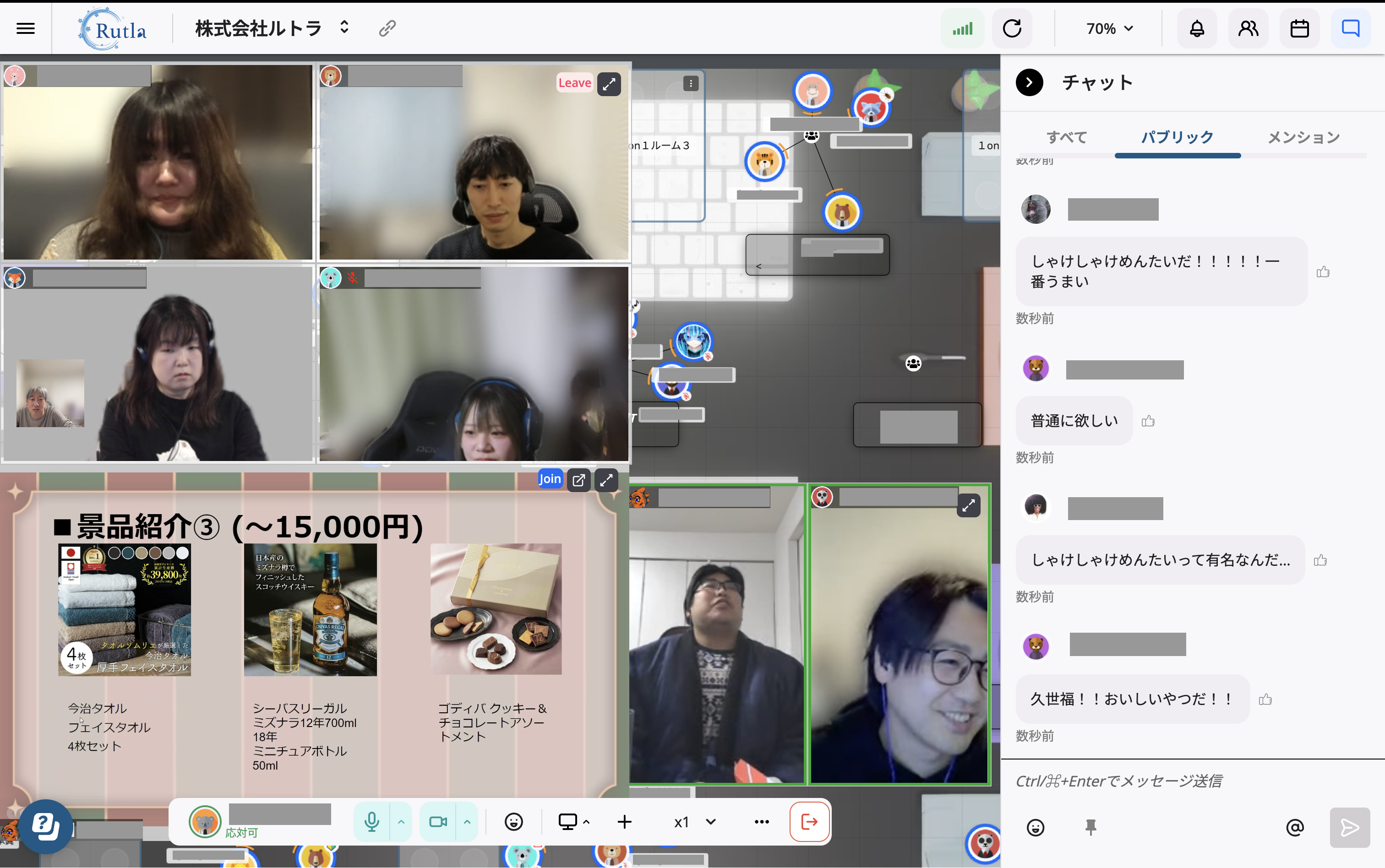This screenshot has height=868, width=1385.
Task: Copy the space invite link icon
Action: [387, 28]
